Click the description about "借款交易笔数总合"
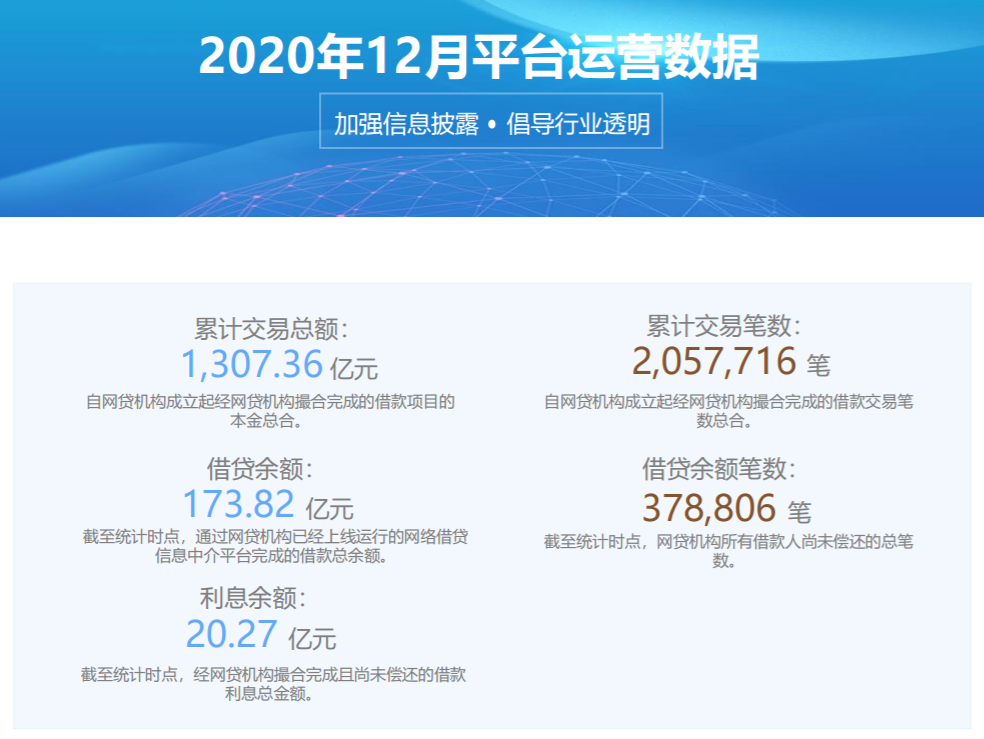The image size is (984, 739). point(728,411)
